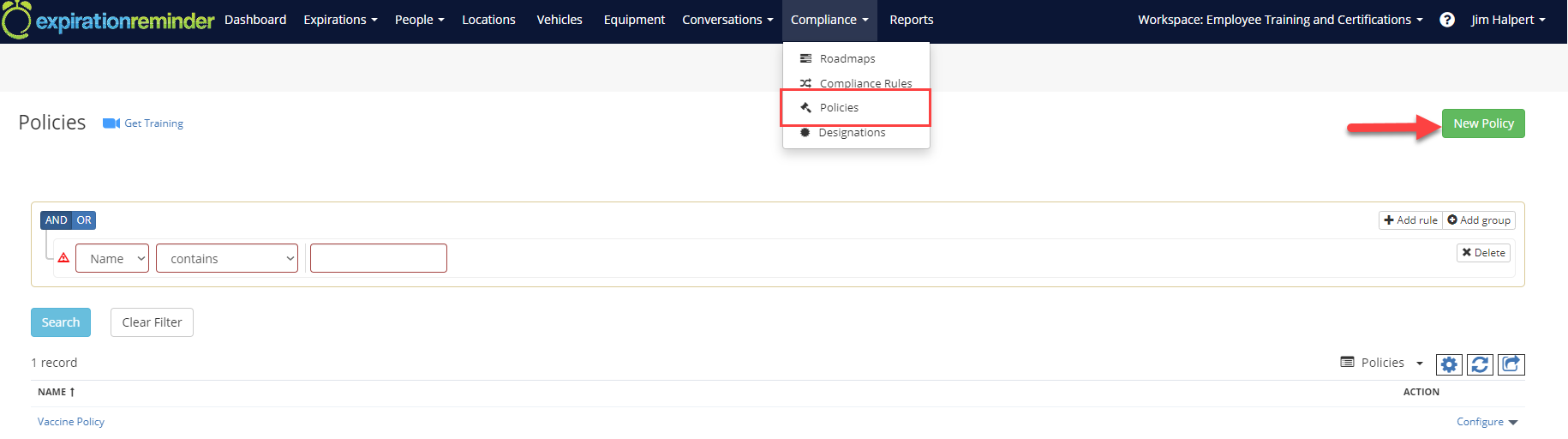The image size is (1568, 439).
Task: Open the Expirations menu dropdown
Action: point(340,20)
